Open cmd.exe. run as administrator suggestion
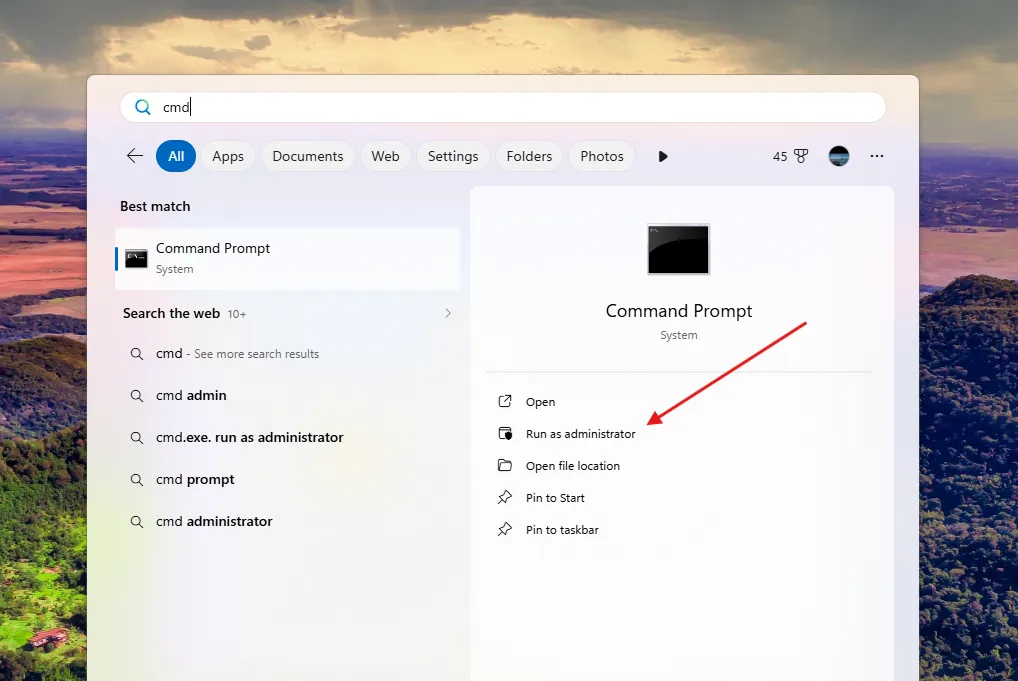Viewport: 1018px width, 681px height. [x=287, y=438]
